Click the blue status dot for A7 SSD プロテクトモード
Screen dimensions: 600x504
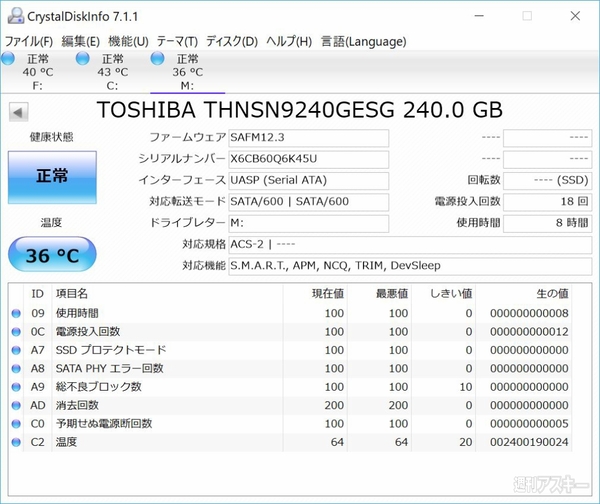pyautogui.click(x=16, y=350)
